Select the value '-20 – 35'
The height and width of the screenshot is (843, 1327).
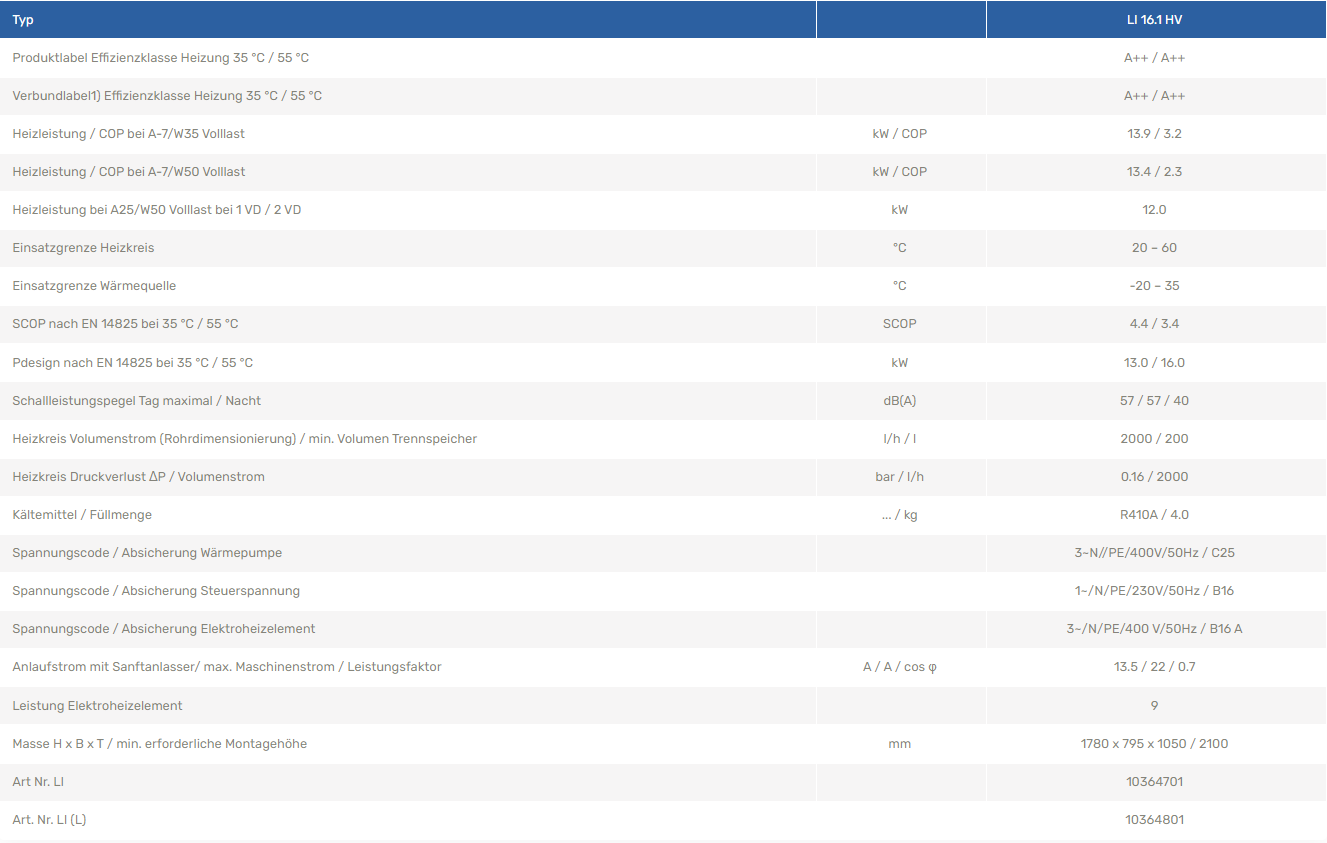tap(1154, 286)
